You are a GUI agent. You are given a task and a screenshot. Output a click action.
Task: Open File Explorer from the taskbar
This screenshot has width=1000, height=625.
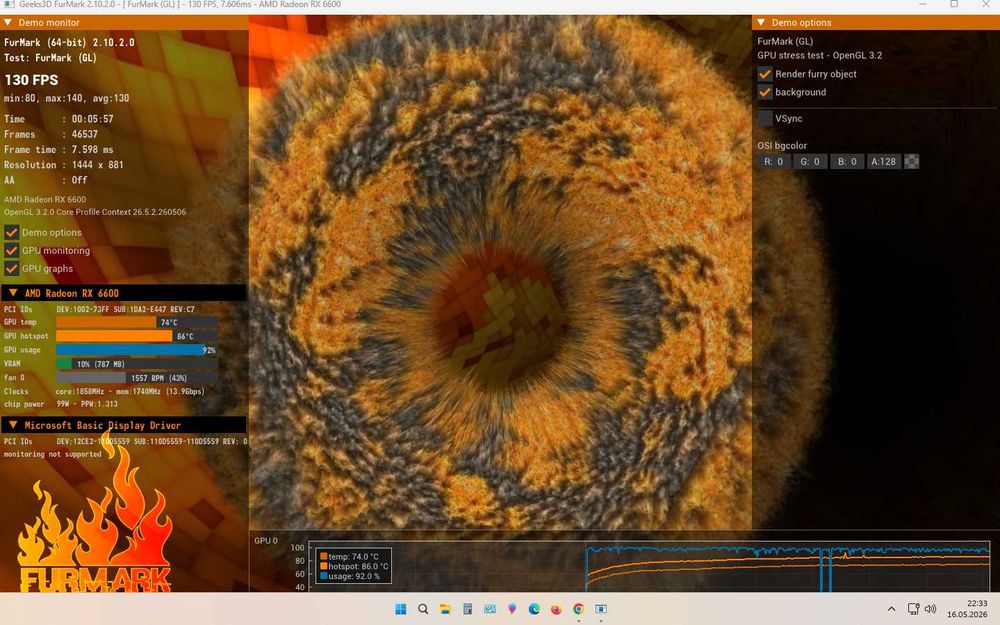point(445,609)
